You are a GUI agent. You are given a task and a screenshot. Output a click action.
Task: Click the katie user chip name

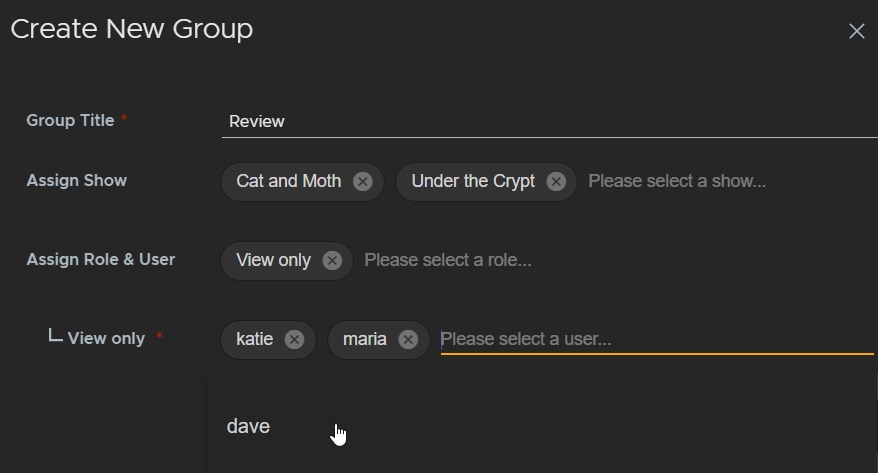255,340
